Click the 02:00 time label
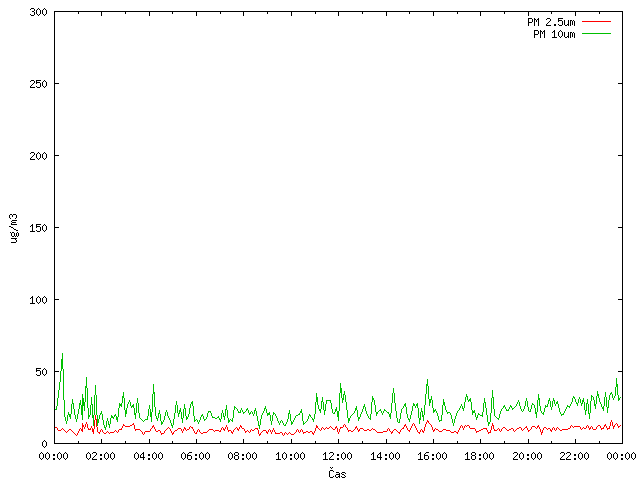Viewport: 640px width, 480px height. click(x=100, y=456)
